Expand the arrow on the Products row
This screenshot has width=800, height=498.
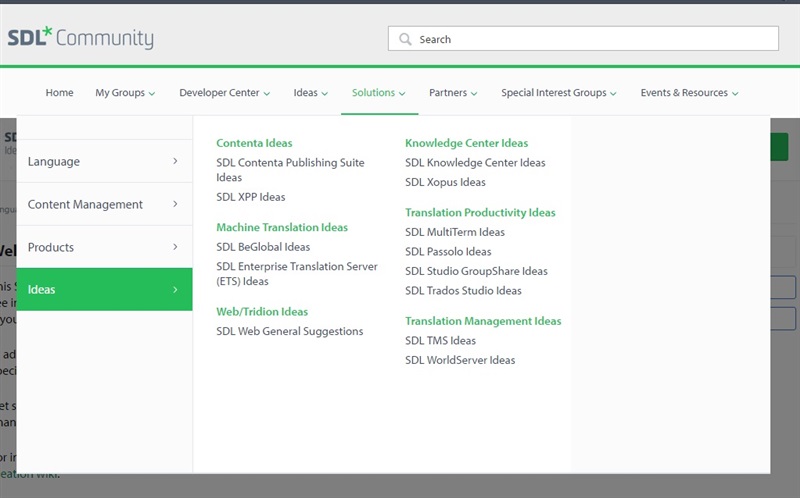(175, 247)
